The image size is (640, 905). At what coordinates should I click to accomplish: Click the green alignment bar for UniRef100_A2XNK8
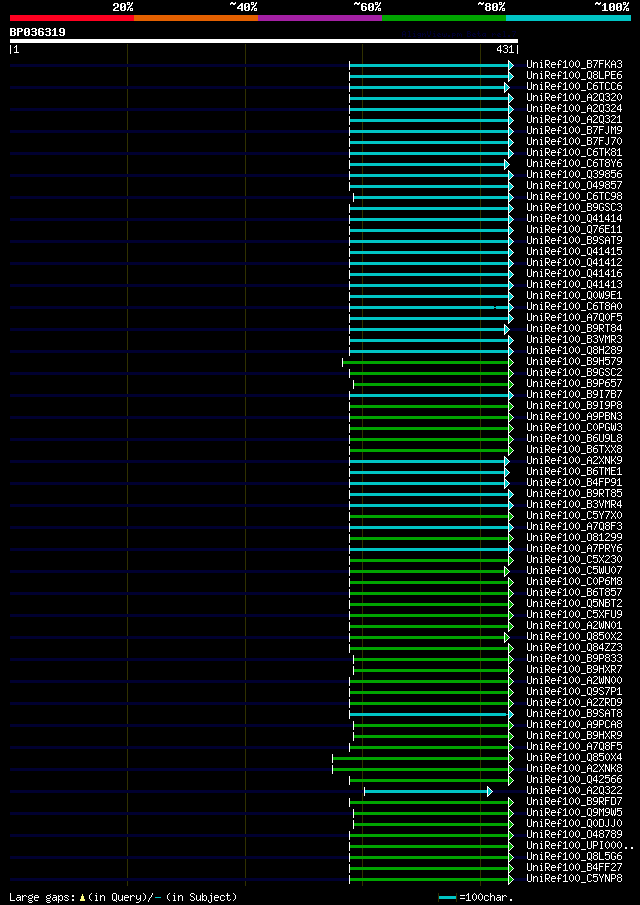(x=421, y=769)
